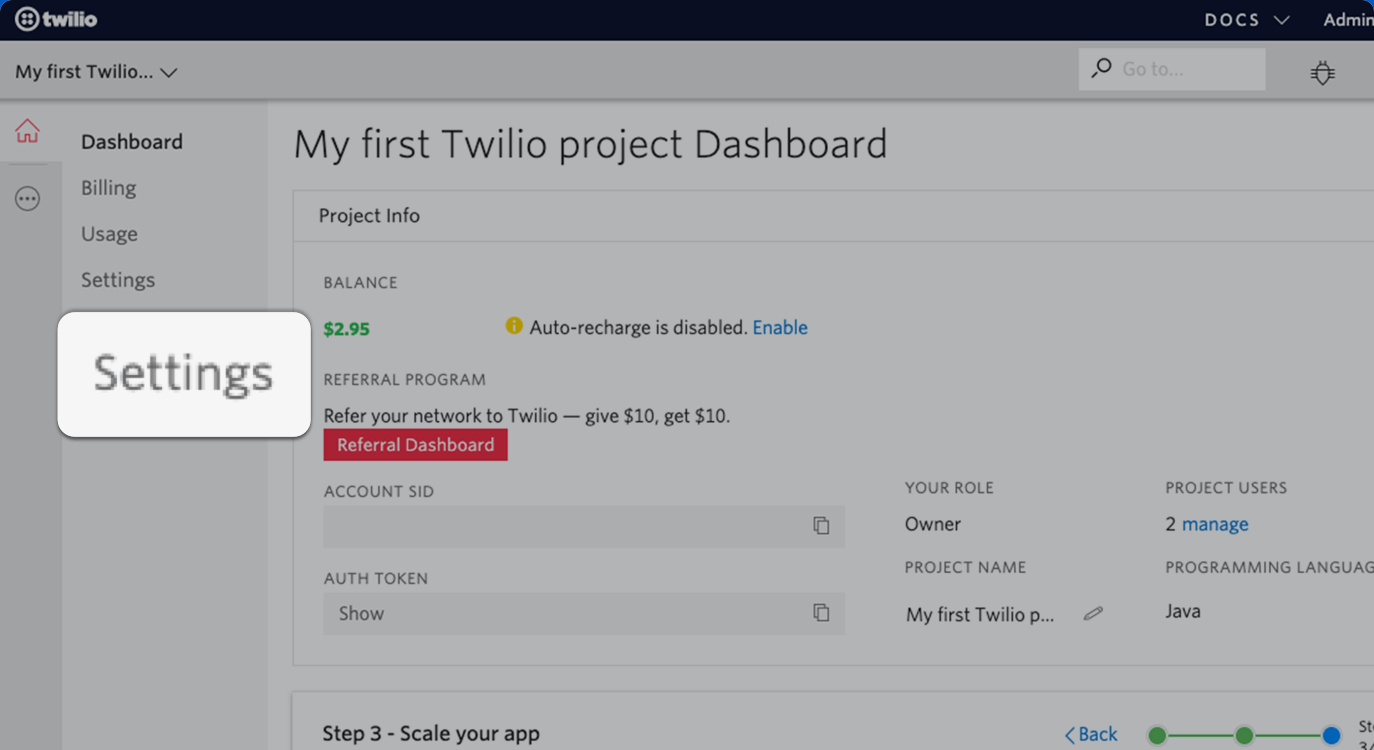The image size is (1374, 750).
Task: Go Back to previous step
Action: click(1091, 735)
